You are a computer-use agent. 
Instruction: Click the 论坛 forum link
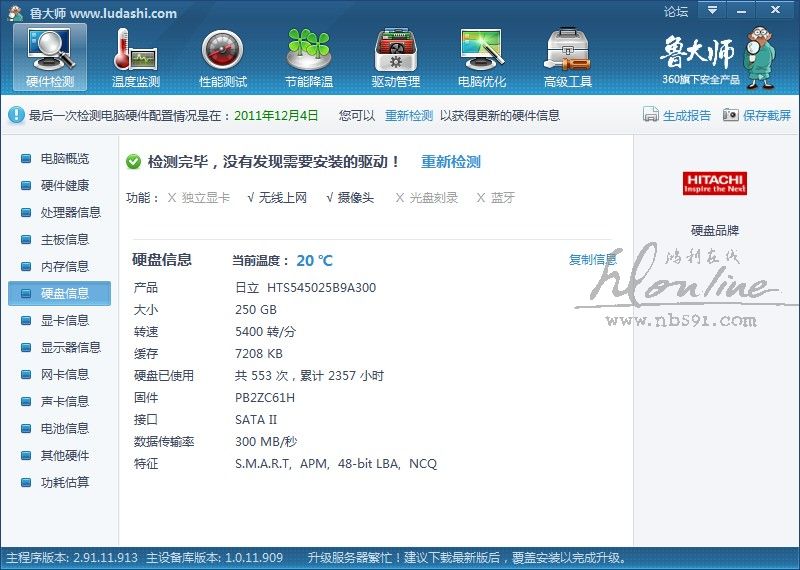click(x=676, y=12)
